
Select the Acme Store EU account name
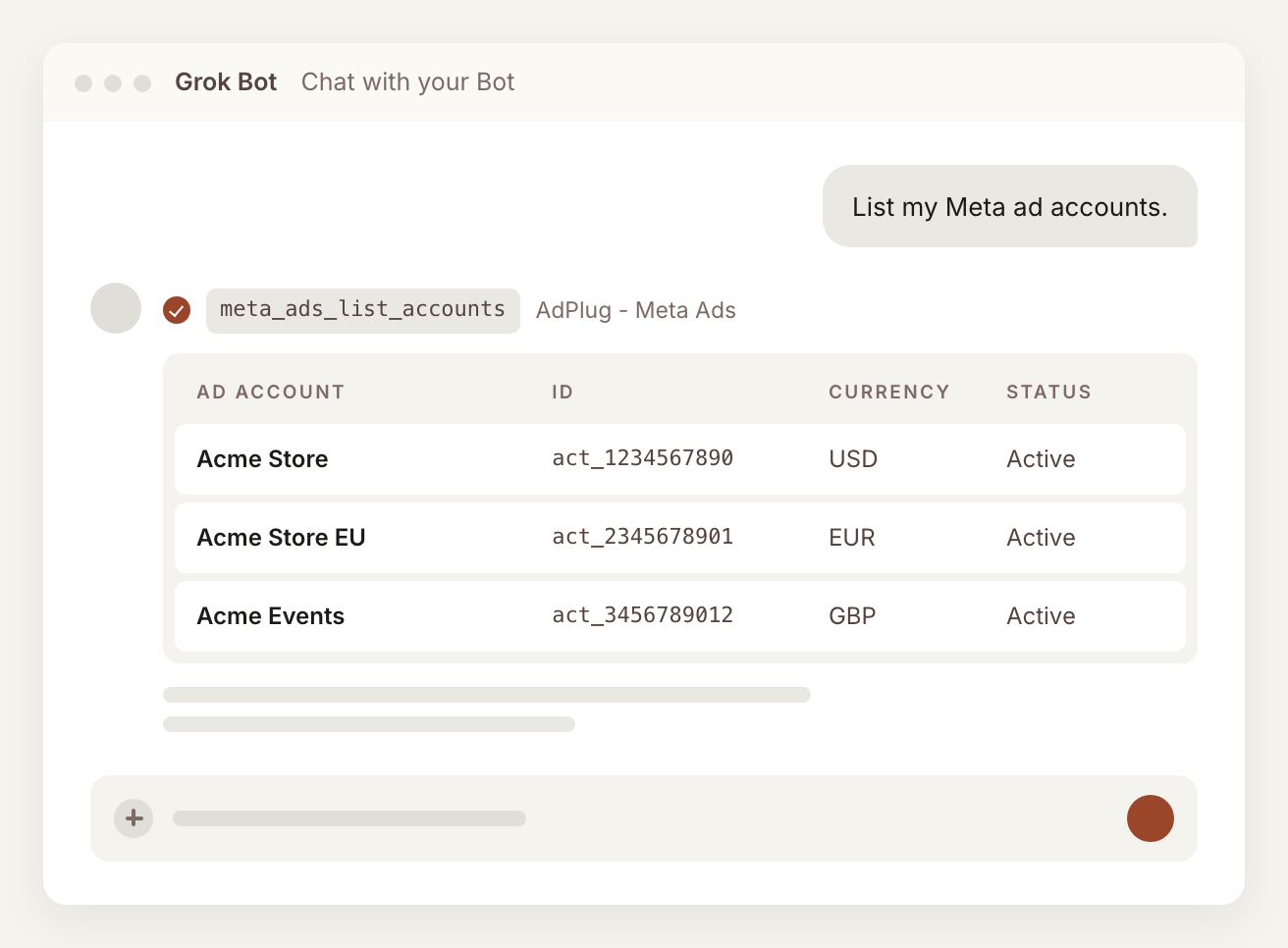pyautogui.click(x=281, y=538)
